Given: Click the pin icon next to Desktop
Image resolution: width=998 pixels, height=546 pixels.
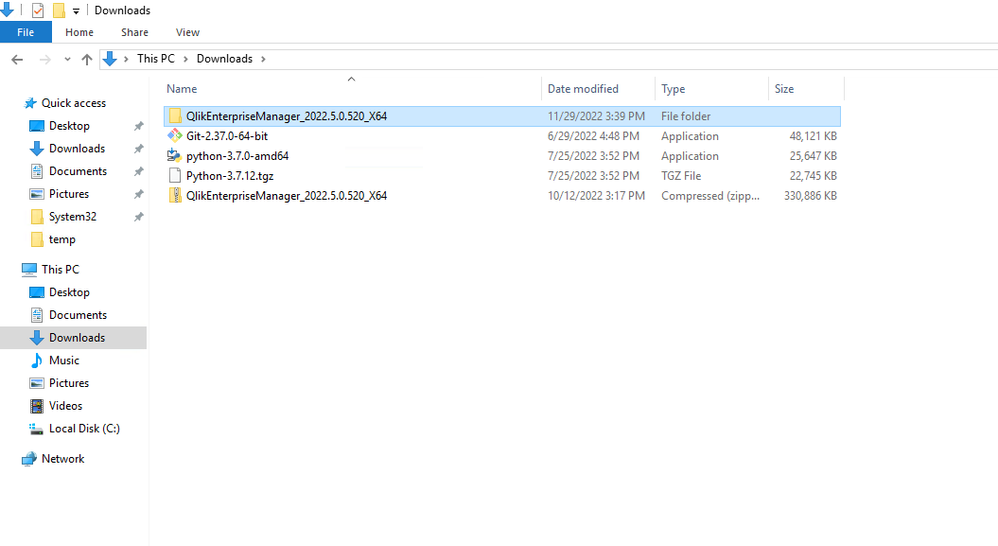Looking at the screenshot, I should tap(138, 126).
